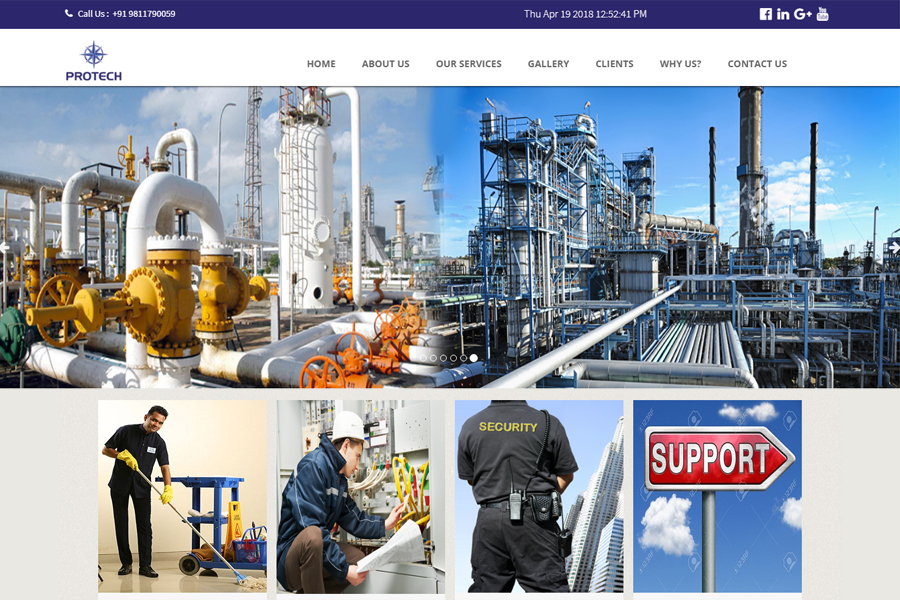Select the first carousel indicator dot
The height and width of the screenshot is (600, 900).
tap(424, 358)
